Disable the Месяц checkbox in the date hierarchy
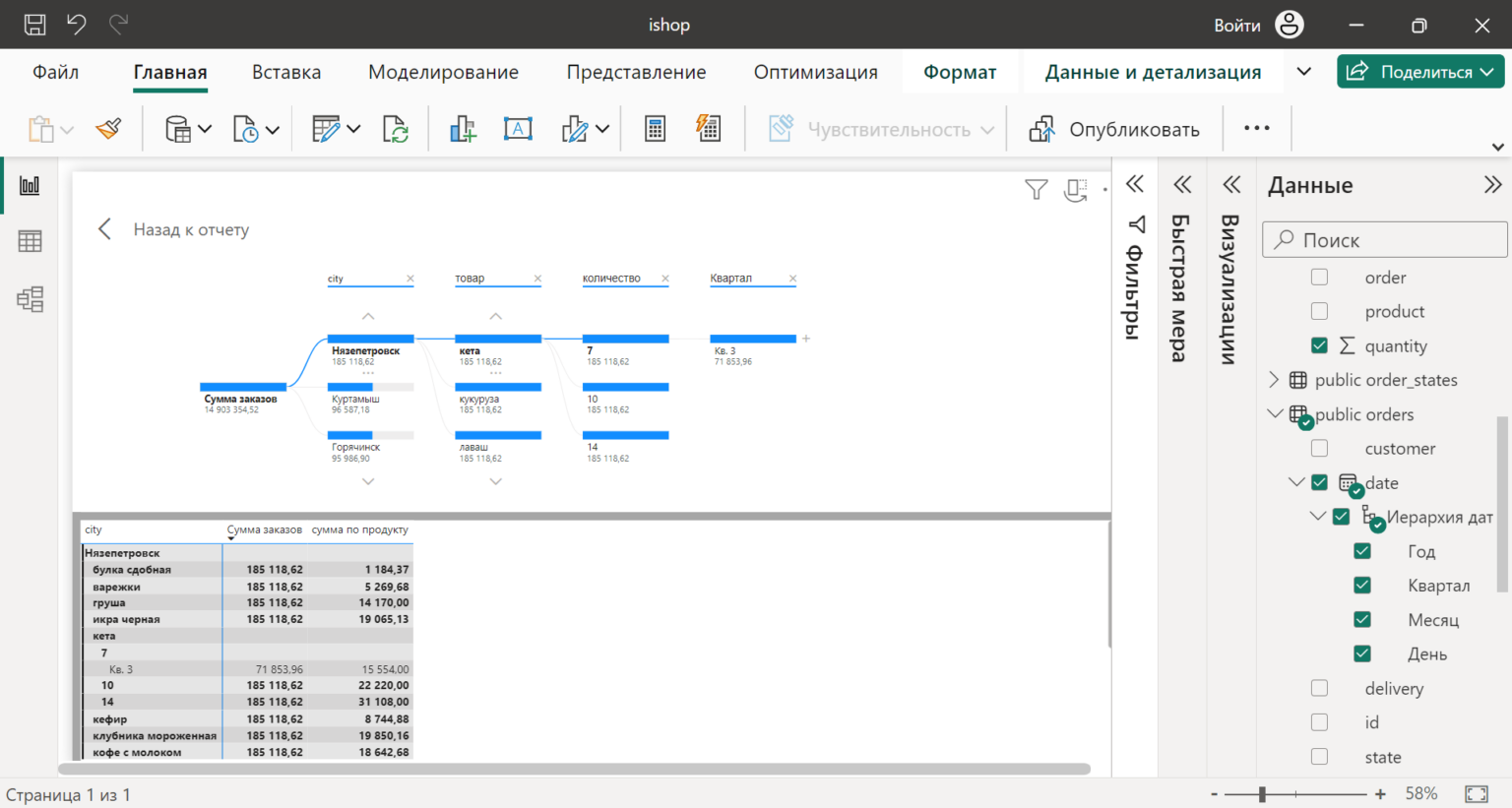The height and width of the screenshot is (808, 1512). (x=1362, y=619)
